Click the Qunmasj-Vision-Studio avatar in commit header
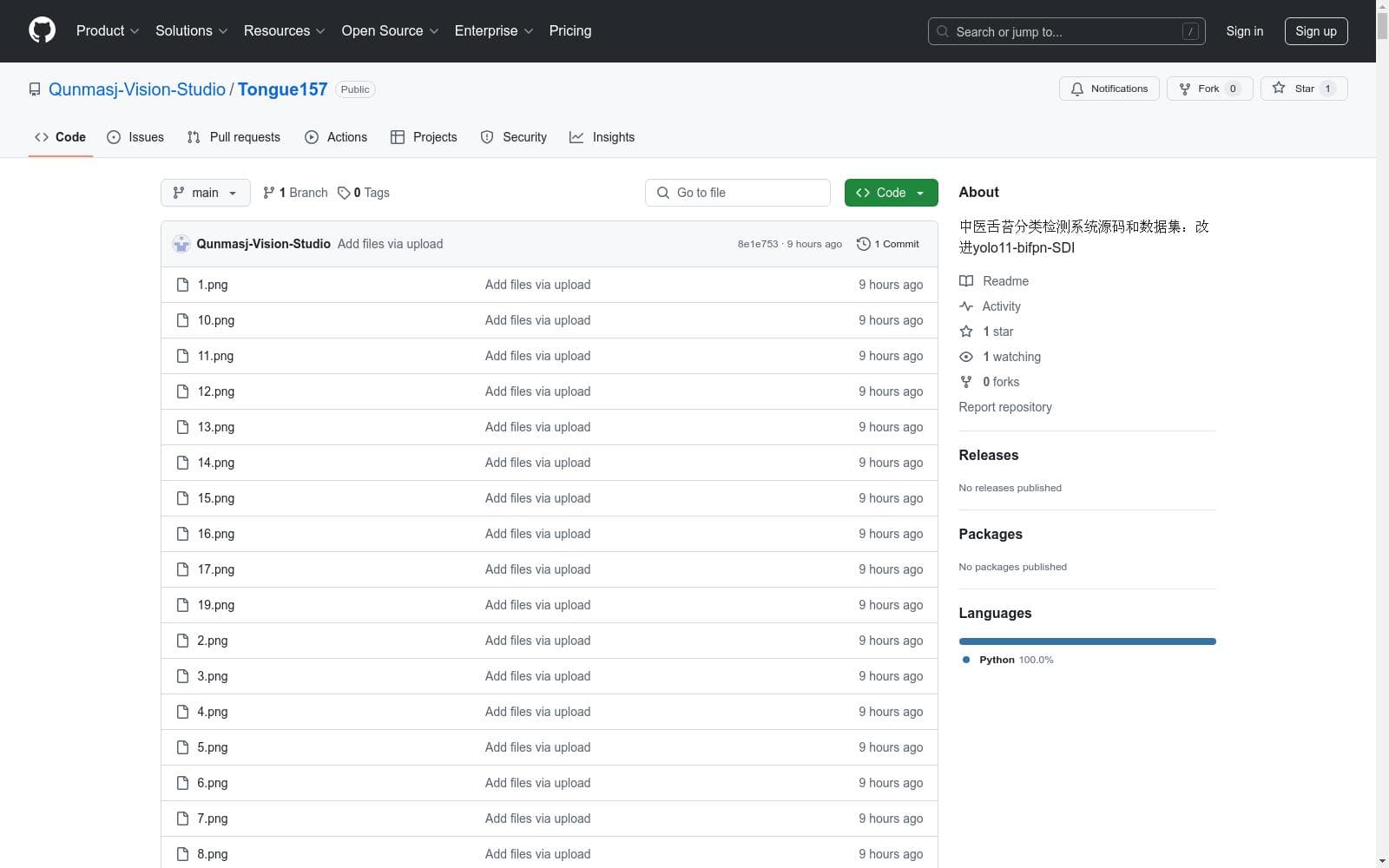Image resolution: width=1389 pixels, height=868 pixels. (x=181, y=244)
